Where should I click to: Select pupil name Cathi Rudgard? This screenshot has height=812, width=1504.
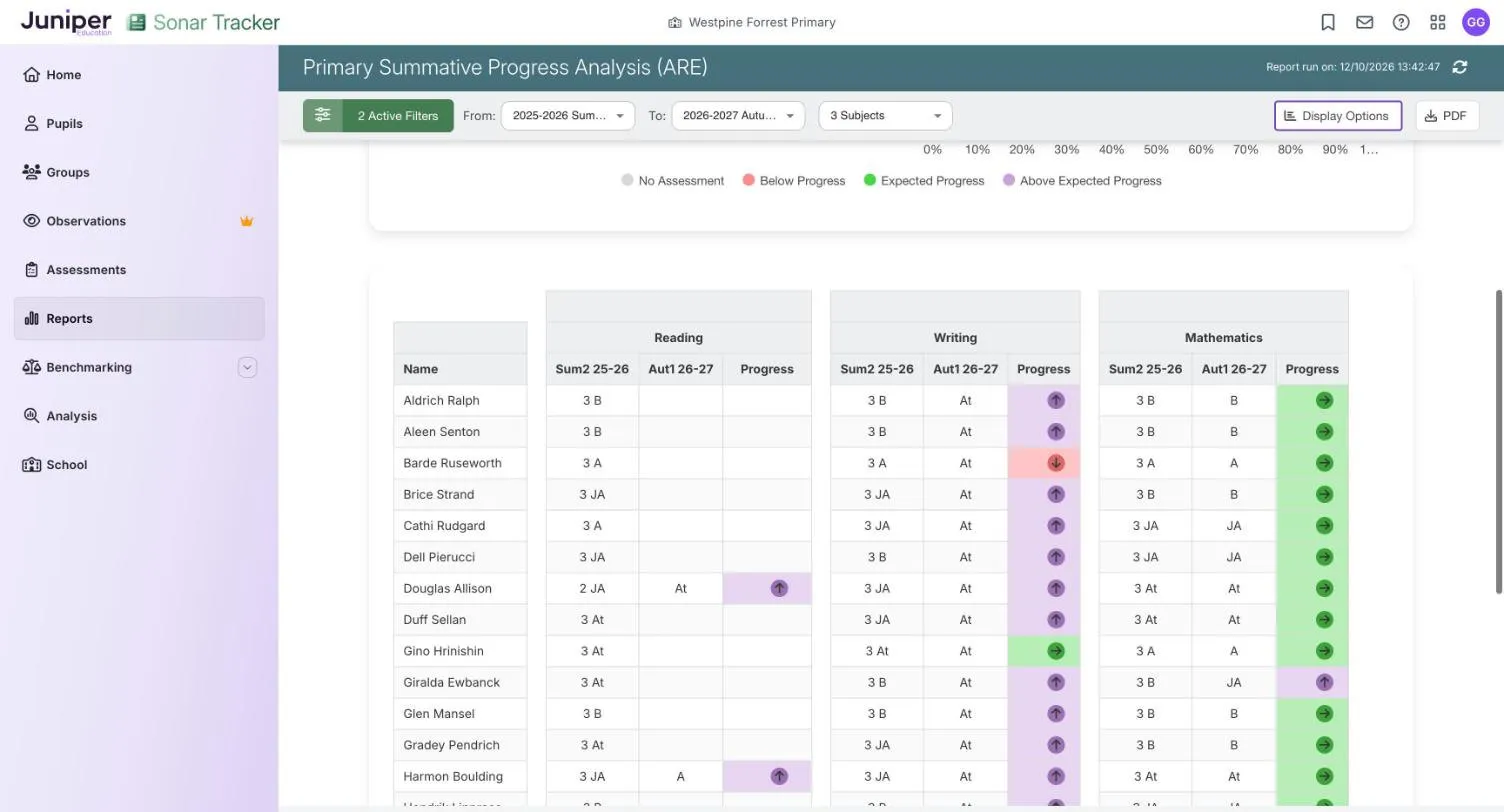coord(444,526)
